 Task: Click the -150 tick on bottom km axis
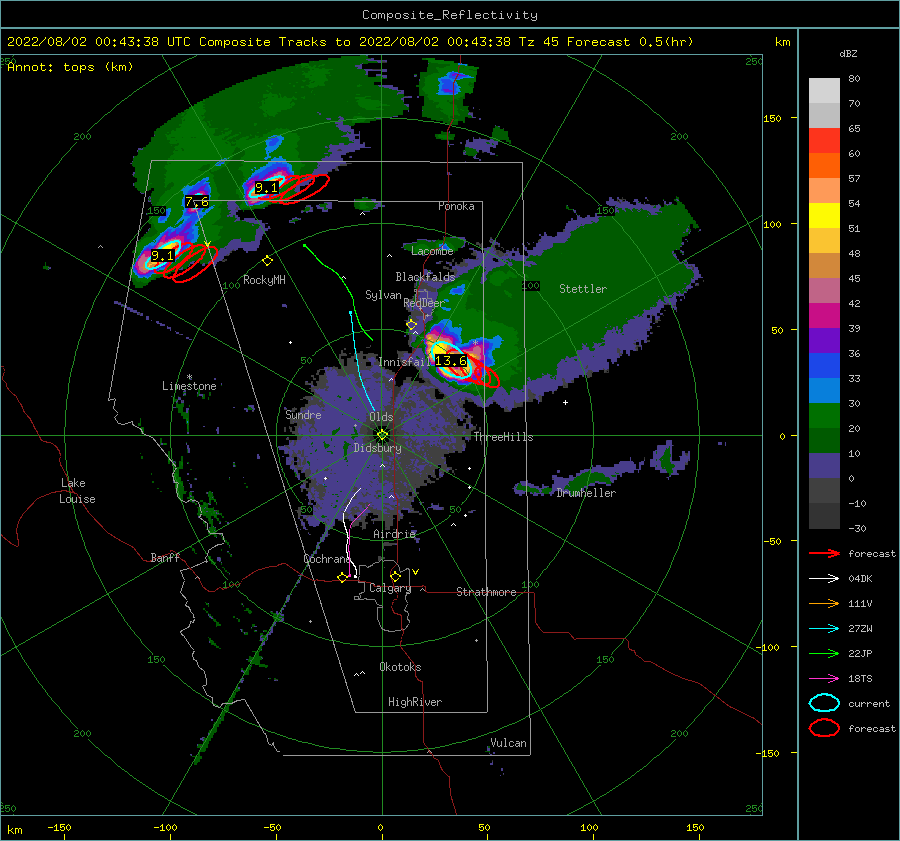59,827
